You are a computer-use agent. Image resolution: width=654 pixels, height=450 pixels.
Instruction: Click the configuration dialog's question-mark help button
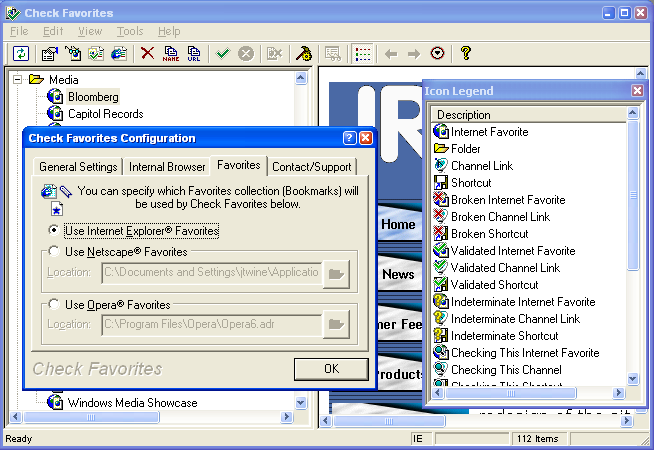coord(350,138)
